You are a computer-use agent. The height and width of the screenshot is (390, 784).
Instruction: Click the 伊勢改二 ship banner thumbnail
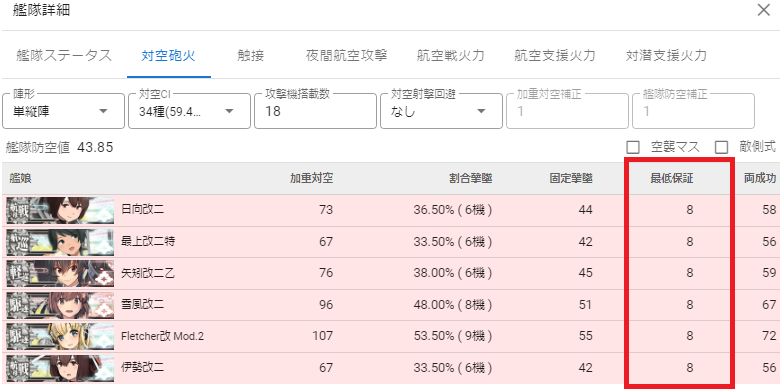tap(60, 368)
